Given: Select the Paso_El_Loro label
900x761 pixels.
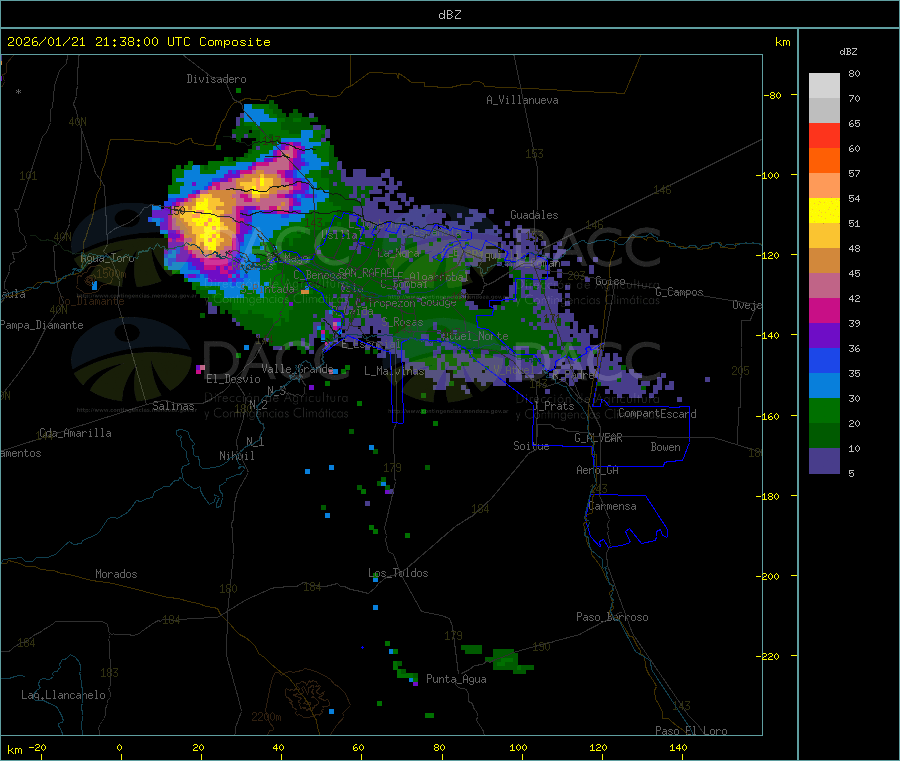Looking at the screenshot, I should 691,731.
